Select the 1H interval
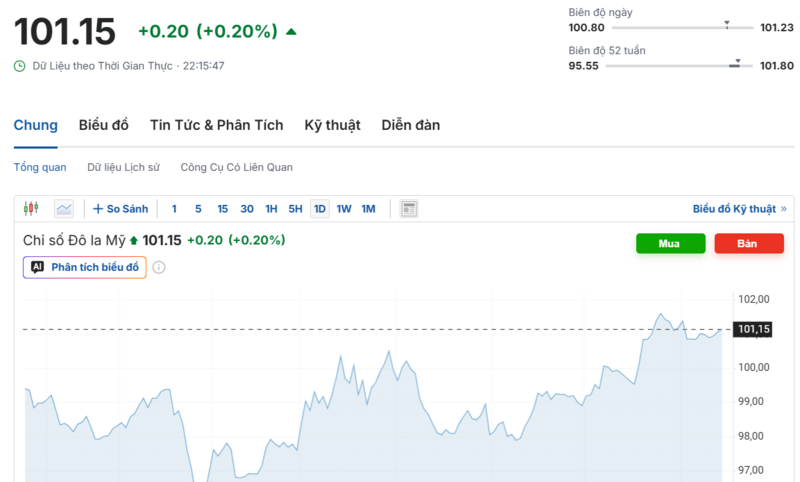The image size is (800, 482). click(271, 209)
